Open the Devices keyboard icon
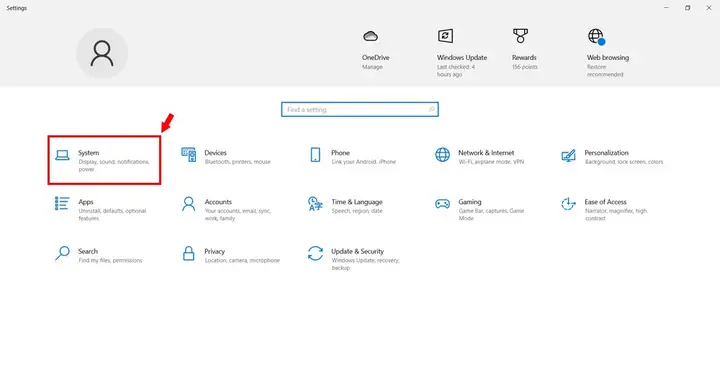This screenshot has width=720, height=385. 189,155
